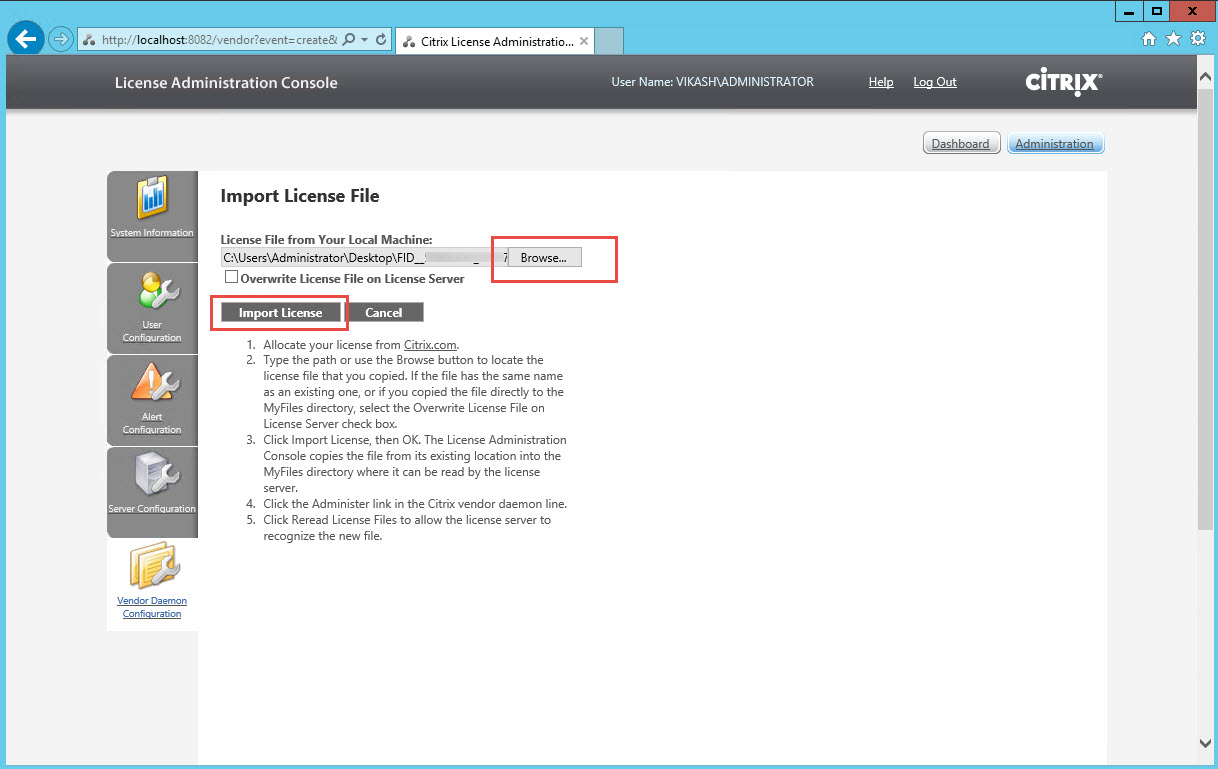Switch to the Citrix License Administration browser tab
Image resolution: width=1218 pixels, height=769 pixels.
pos(495,41)
